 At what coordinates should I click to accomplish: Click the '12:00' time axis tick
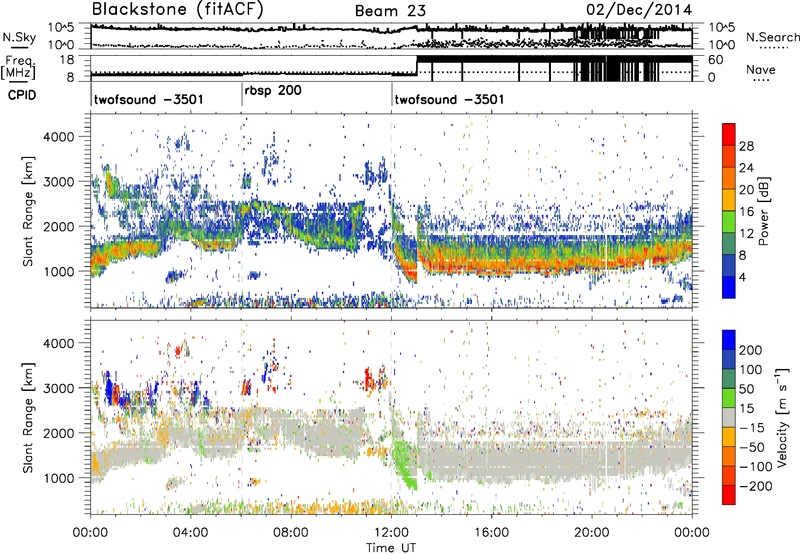pos(391,533)
